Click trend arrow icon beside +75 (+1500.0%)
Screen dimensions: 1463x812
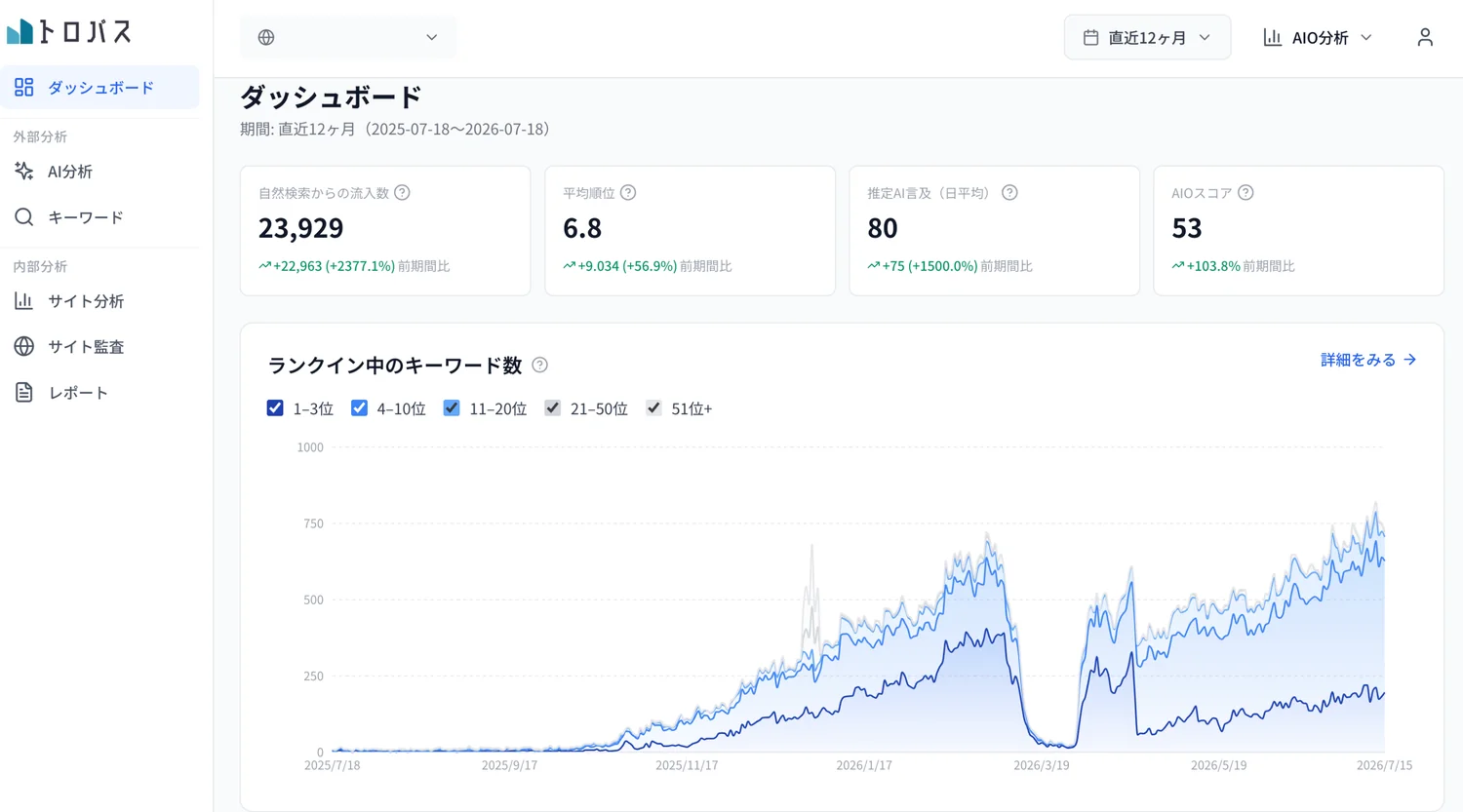873,265
